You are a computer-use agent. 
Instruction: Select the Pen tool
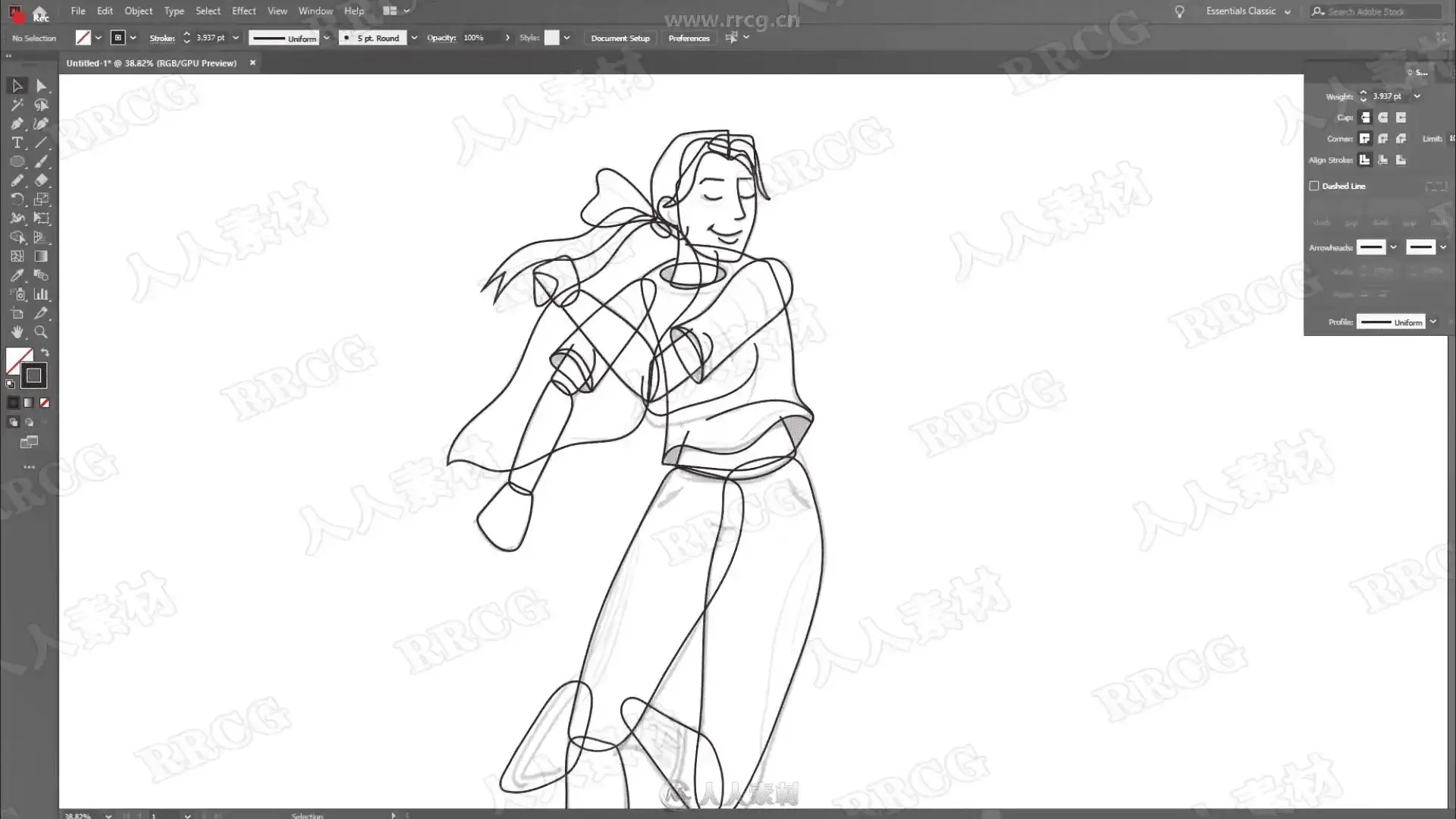point(17,124)
